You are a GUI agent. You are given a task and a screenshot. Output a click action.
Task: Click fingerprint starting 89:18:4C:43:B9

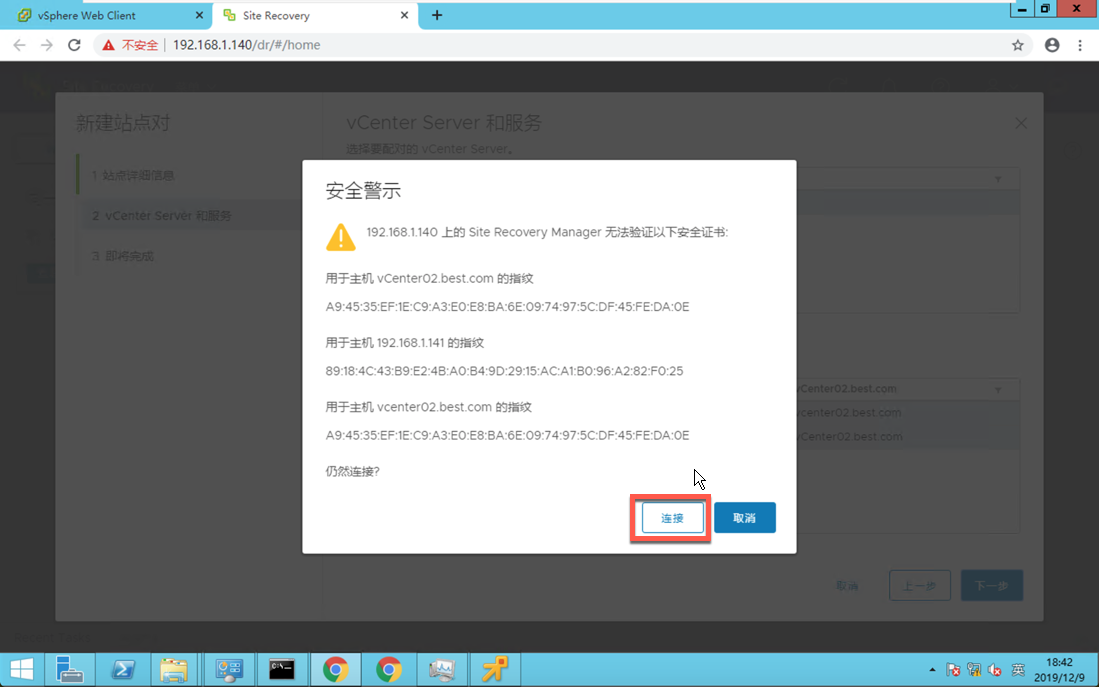pos(504,371)
